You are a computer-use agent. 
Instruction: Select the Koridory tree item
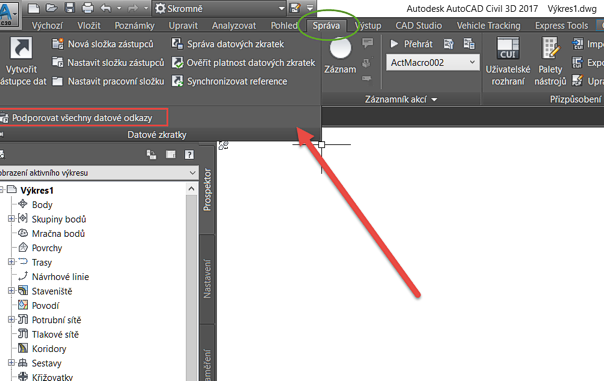click(49, 349)
